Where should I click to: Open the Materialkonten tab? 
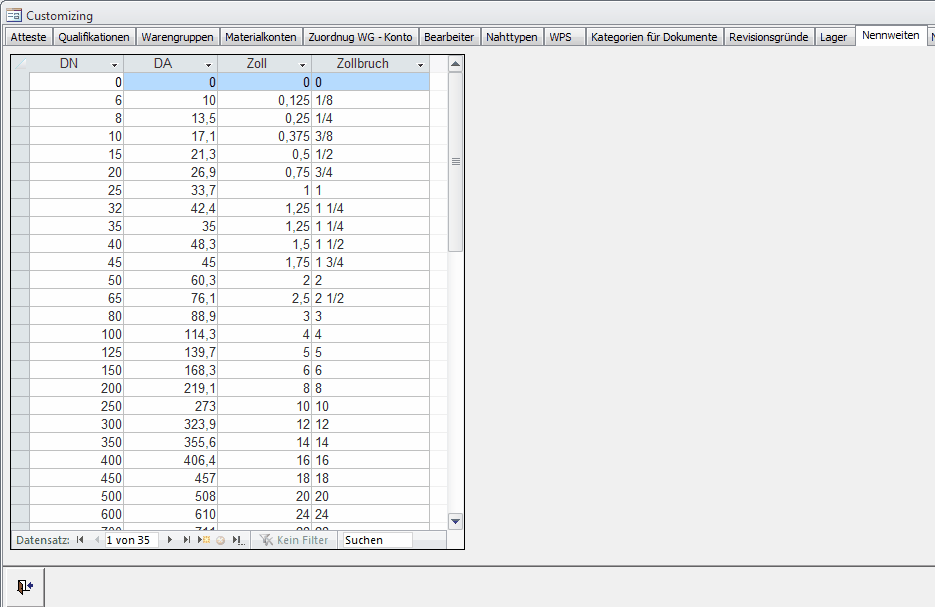[x=260, y=37]
